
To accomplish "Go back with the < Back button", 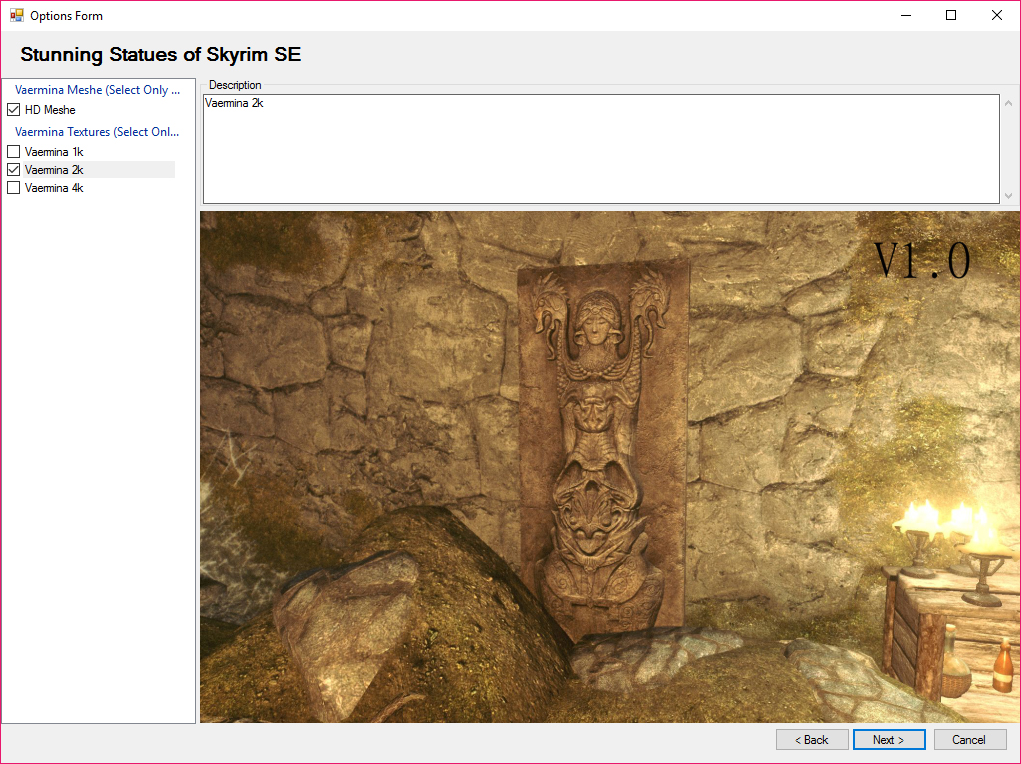I will [x=812, y=740].
